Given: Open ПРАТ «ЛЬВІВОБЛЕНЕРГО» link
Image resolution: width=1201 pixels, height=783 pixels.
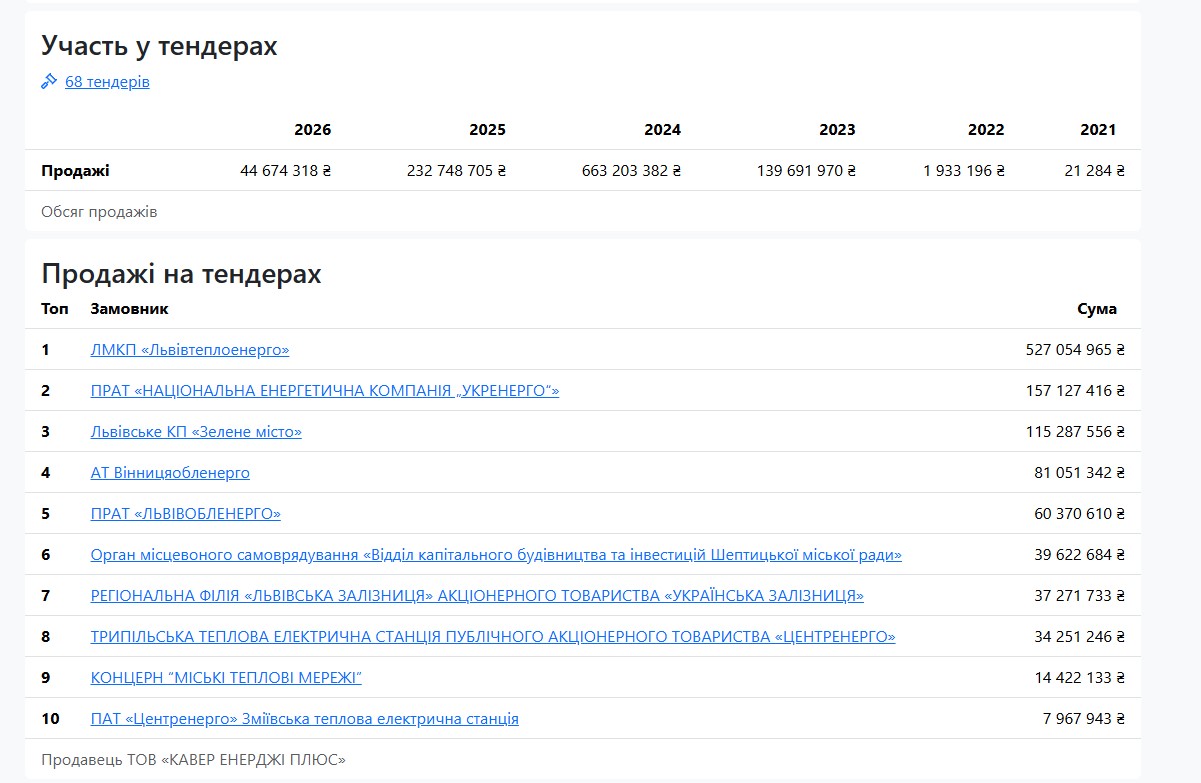Looking at the screenshot, I should pyautogui.click(x=186, y=514).
